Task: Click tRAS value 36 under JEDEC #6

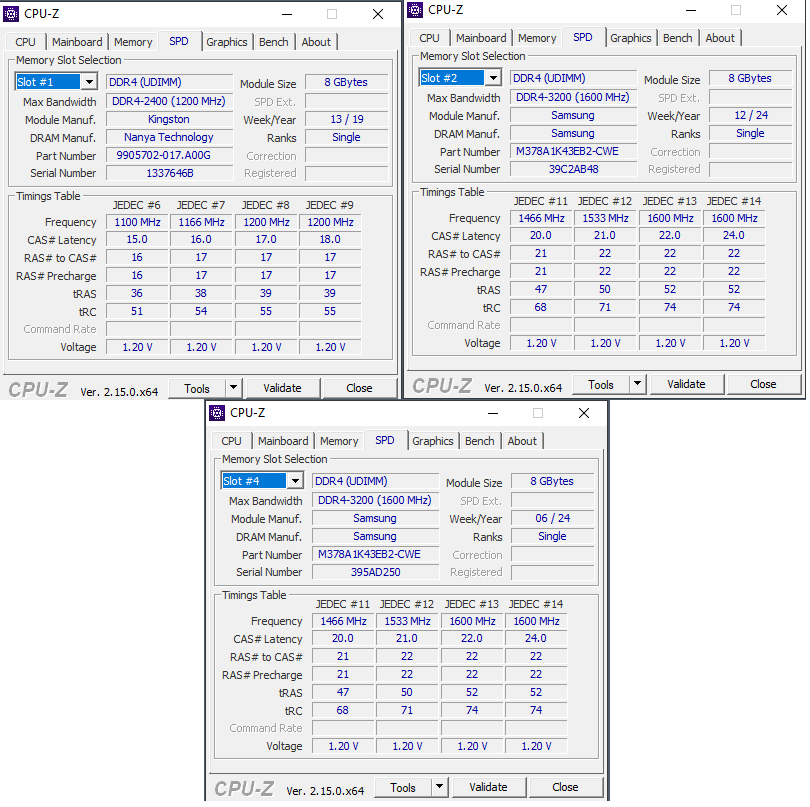Action: pos(137,293)
